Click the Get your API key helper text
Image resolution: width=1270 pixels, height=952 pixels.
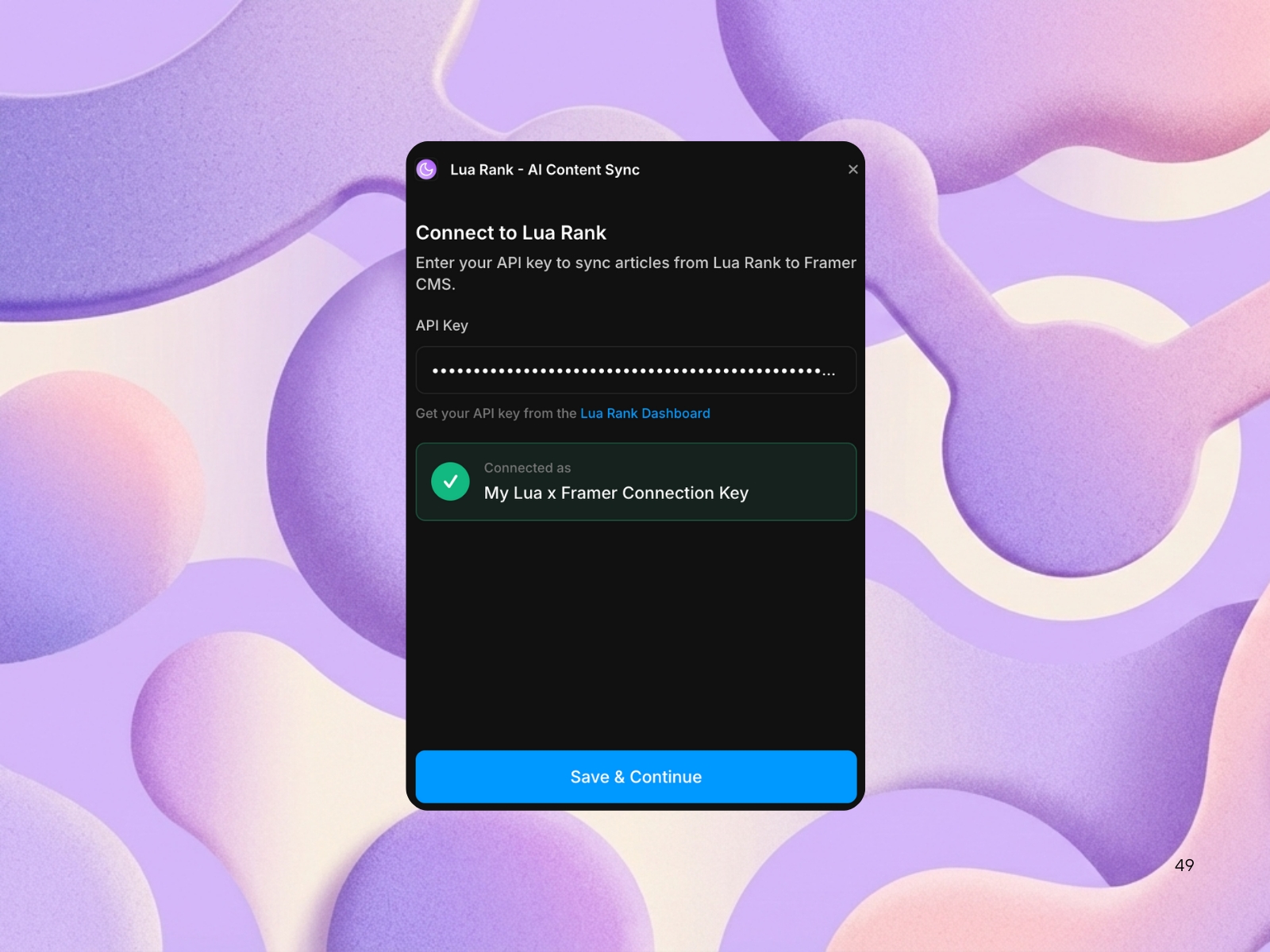point(496,413)
